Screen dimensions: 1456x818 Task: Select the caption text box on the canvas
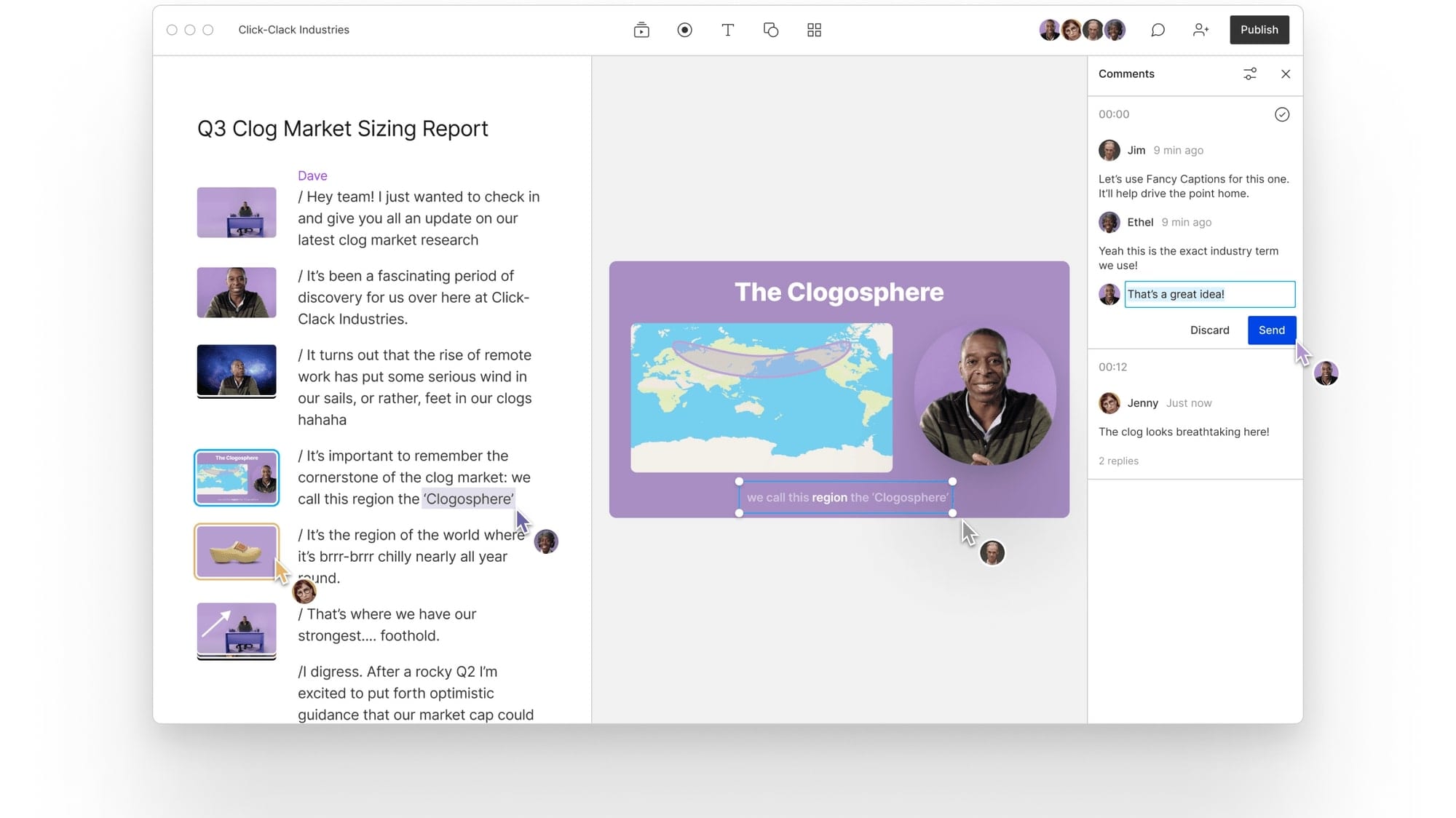[847, 497]
